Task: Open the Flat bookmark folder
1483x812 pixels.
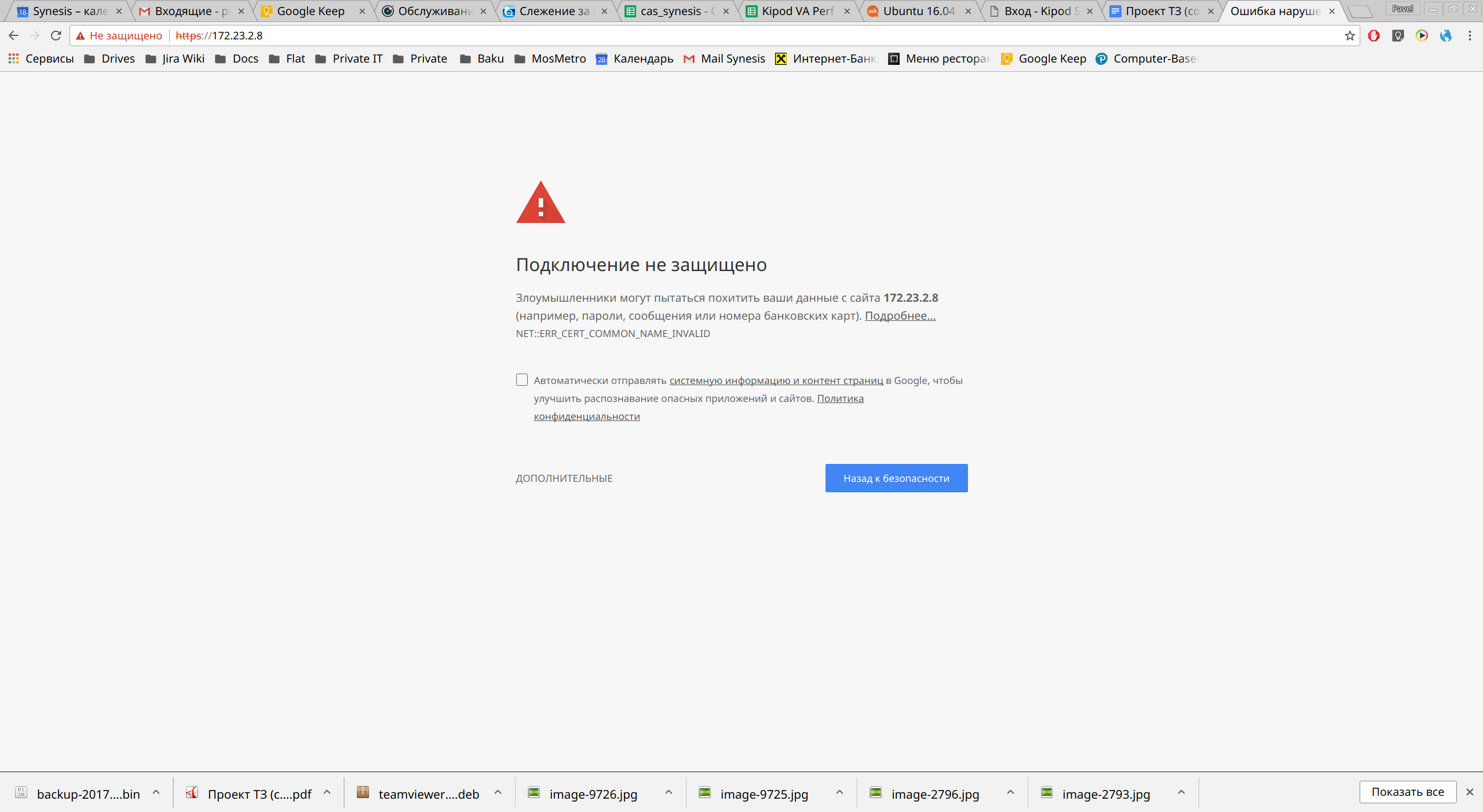Action: [x=287, y=58]
